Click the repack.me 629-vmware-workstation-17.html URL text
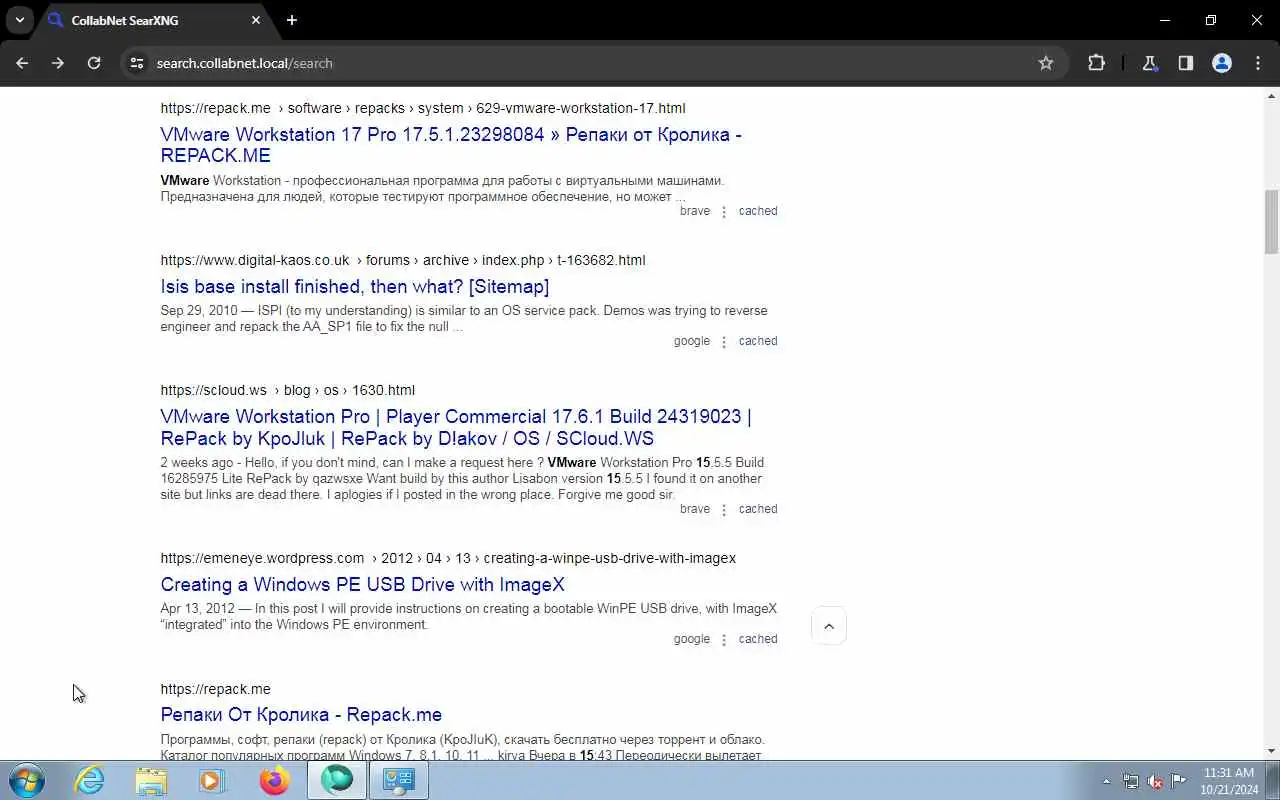Screen dimensions: 1280x800 click(423, 108)
